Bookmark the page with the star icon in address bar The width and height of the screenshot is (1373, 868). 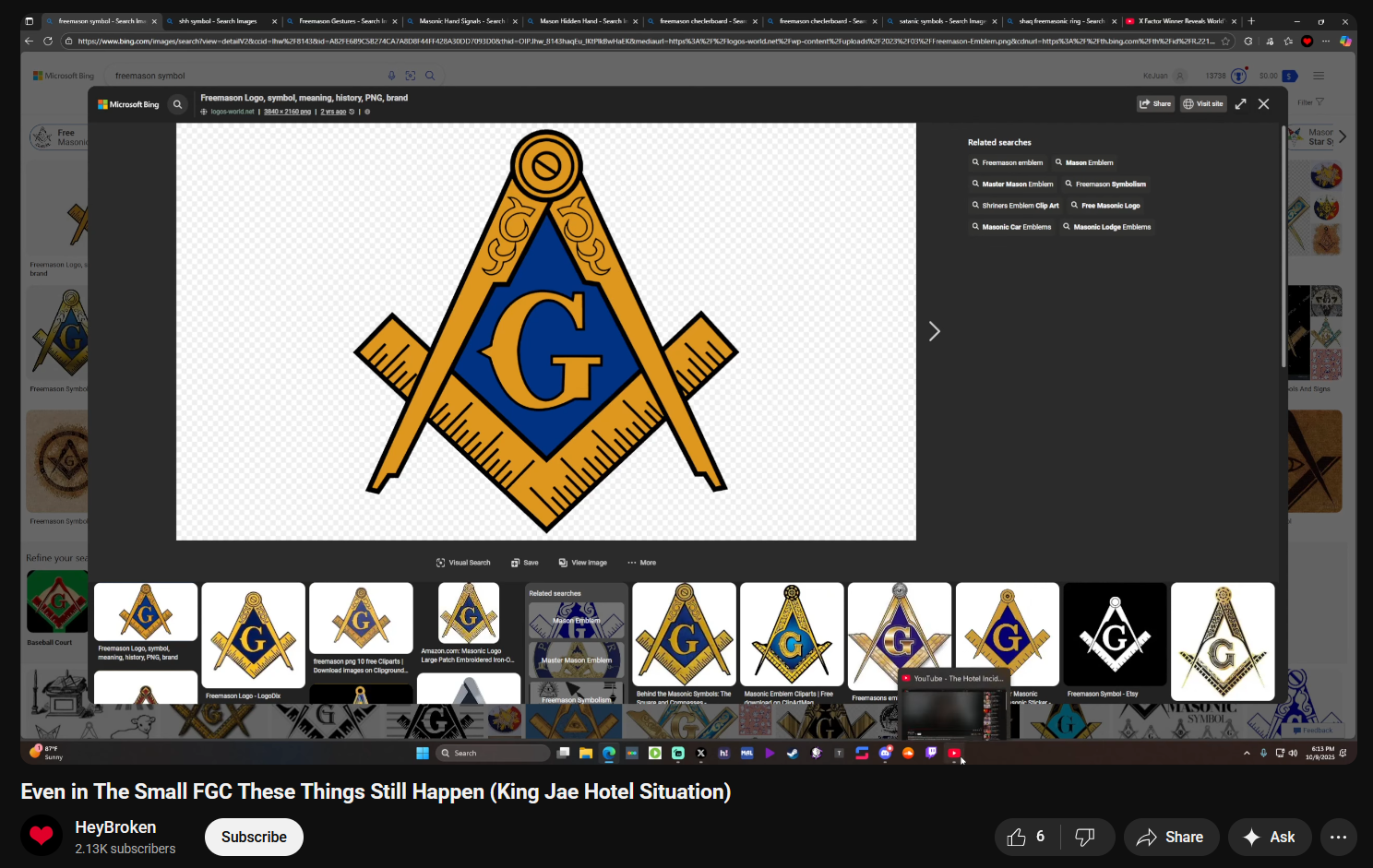pyautogui.click(x=1225, y=41)
